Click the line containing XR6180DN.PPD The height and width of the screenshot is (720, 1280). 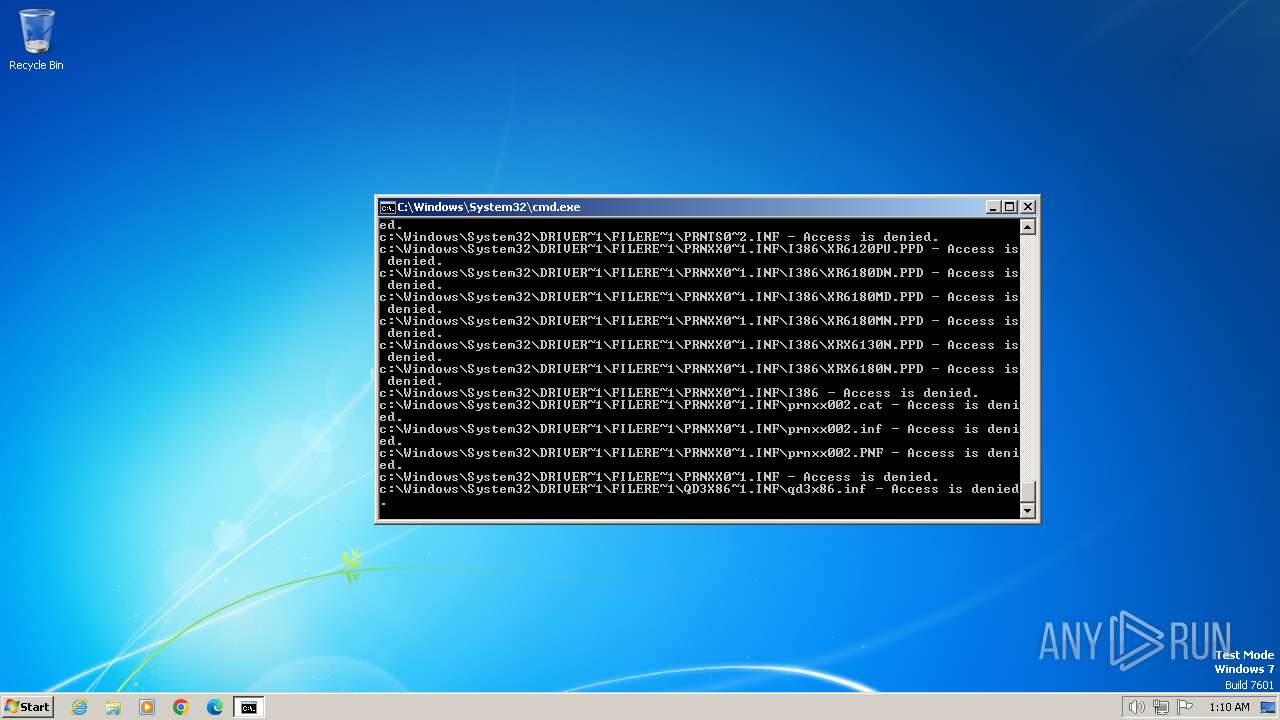coord(699,273)
